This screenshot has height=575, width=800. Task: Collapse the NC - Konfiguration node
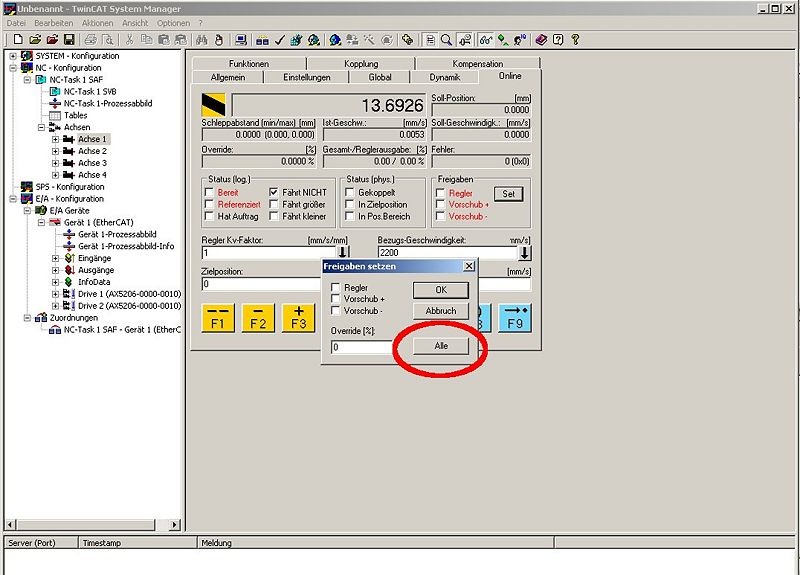13,68
